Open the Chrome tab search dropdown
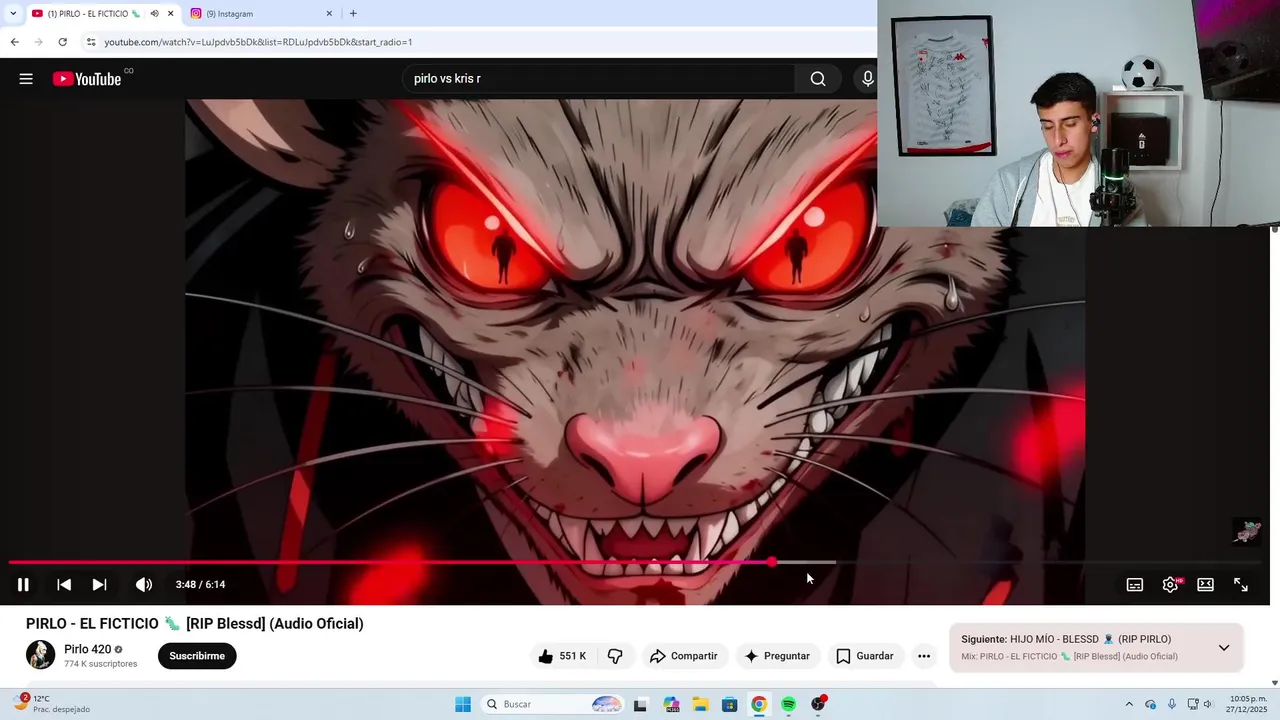1280x720 pixels. pos(13,13)
